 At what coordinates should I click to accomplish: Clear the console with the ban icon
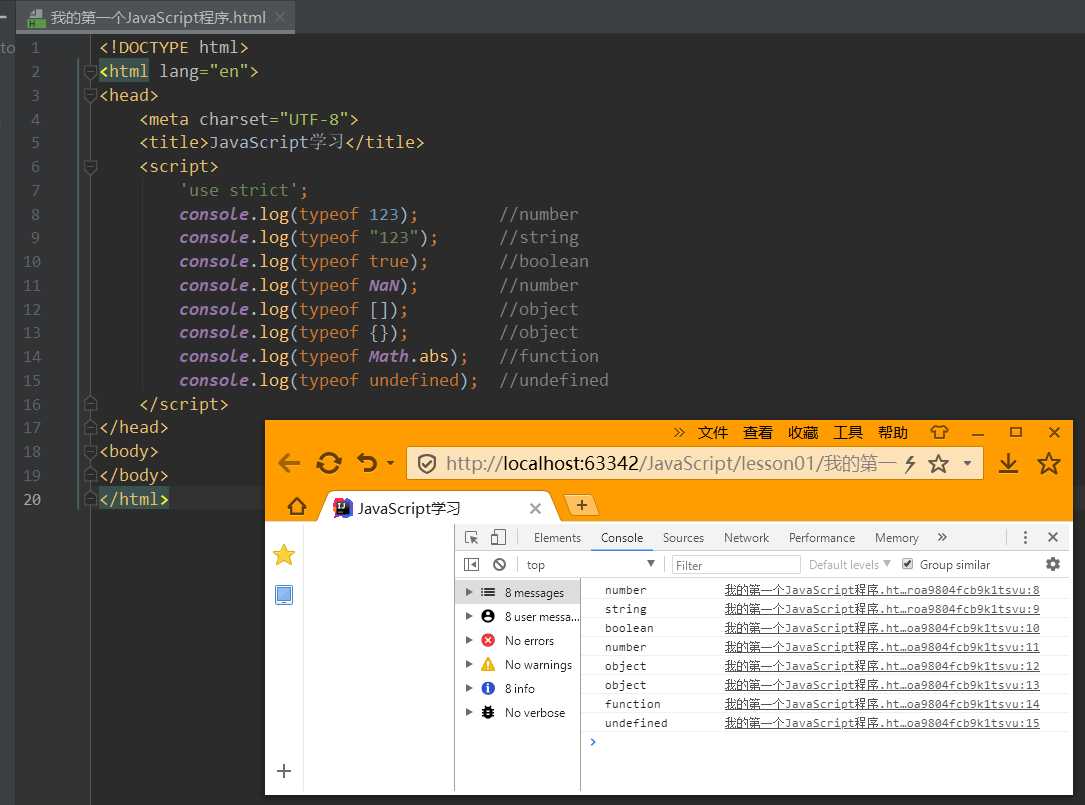(500, 565)
